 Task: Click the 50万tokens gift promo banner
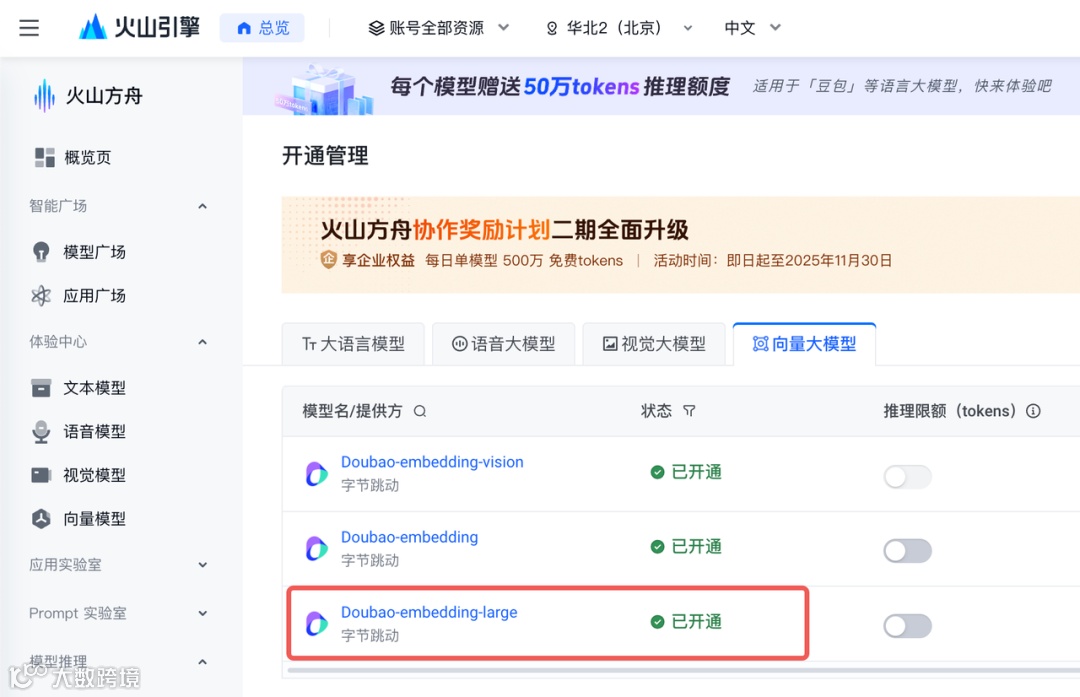pos(661,87)
